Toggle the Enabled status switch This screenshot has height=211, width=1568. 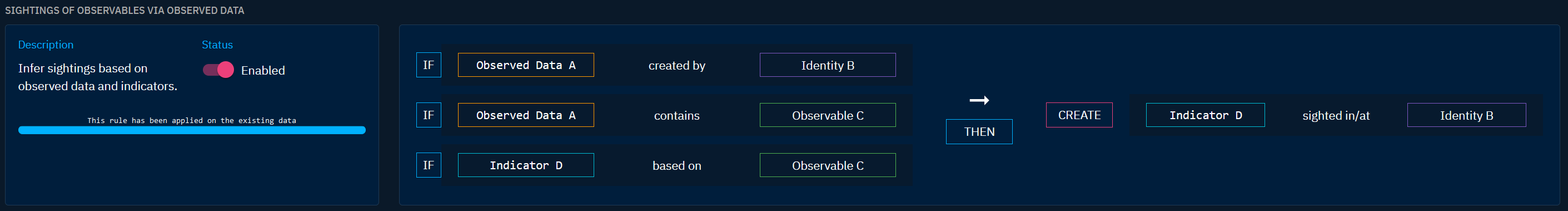click(218, 70)
